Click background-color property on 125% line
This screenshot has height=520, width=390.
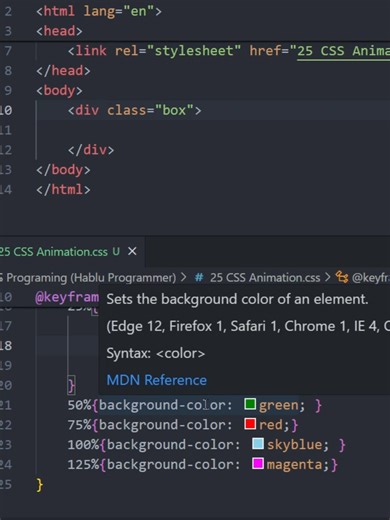(x=170, y=464)
